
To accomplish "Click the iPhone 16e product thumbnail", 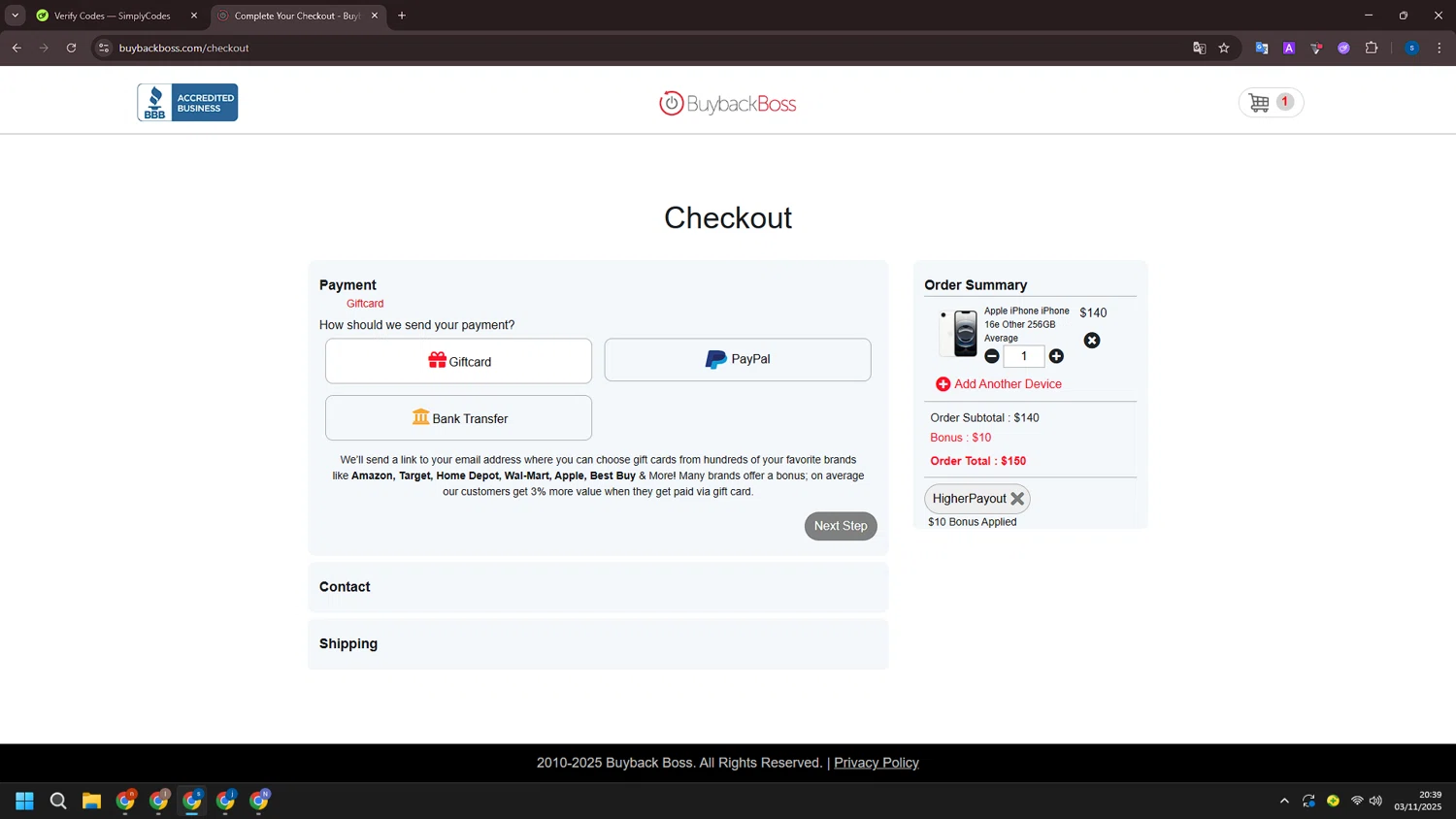I will tap(959, 333).
